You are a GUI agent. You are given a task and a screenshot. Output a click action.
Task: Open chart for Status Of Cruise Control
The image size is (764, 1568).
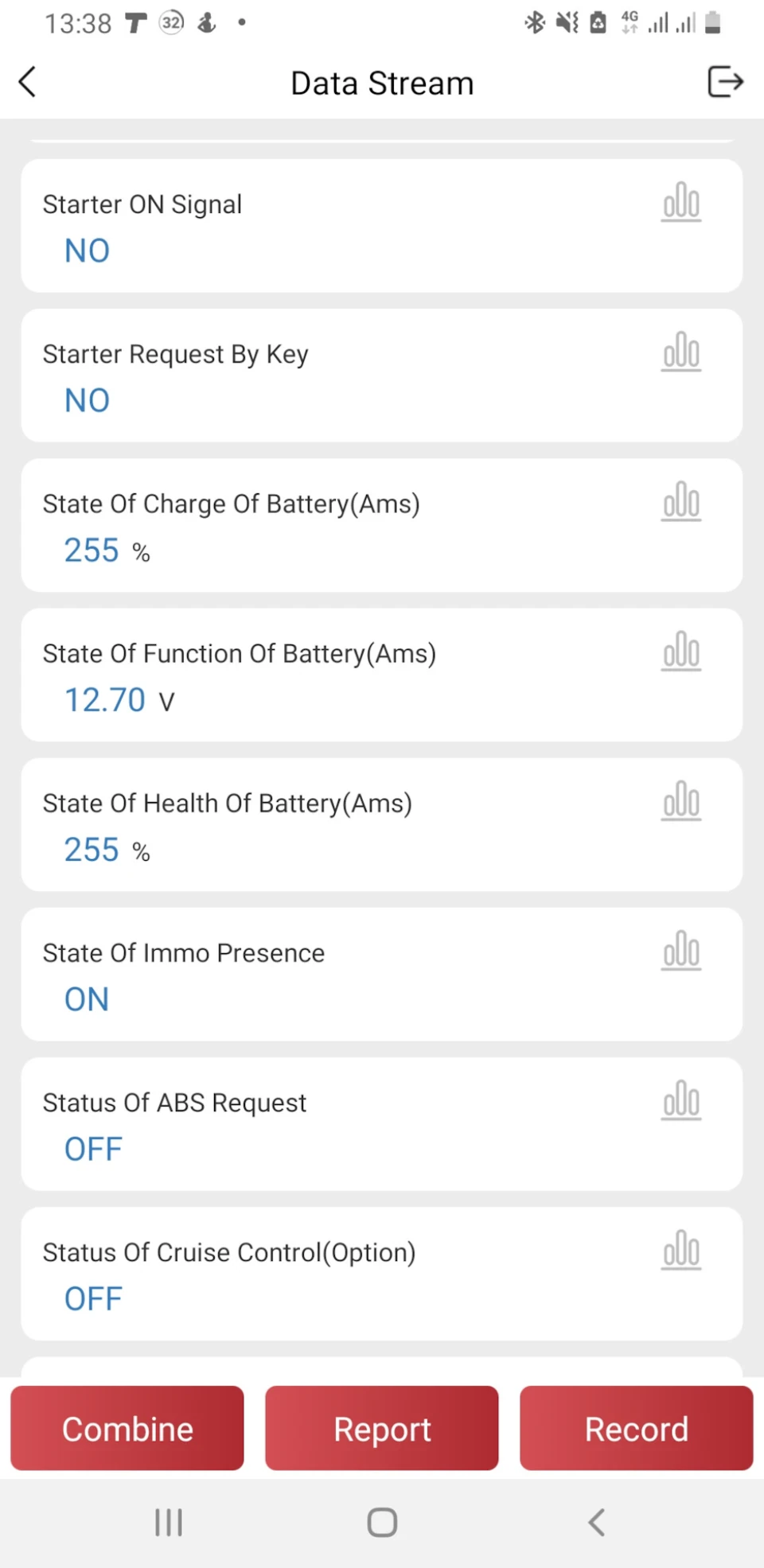tap(681, 1250)
